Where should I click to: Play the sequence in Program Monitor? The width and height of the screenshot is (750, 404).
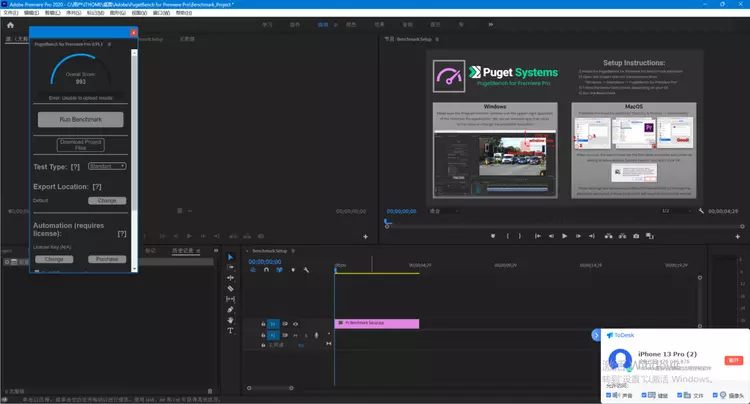564,236
